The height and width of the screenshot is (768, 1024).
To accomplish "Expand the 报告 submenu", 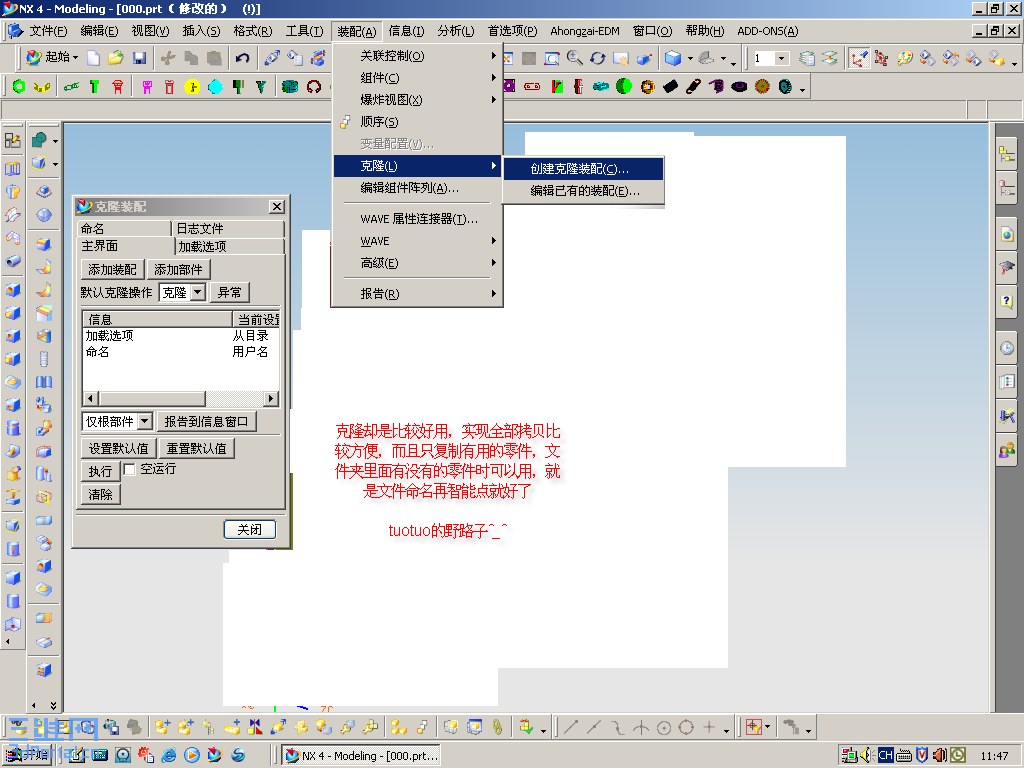I will 417,294.
